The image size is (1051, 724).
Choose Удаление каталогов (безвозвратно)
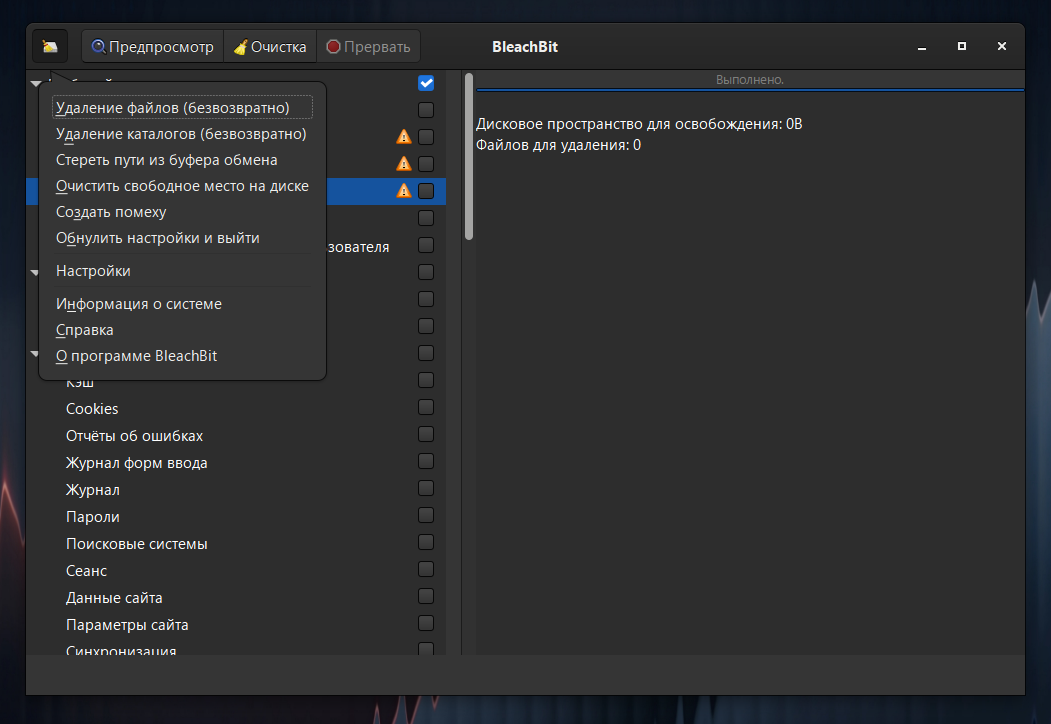(182, 134)
